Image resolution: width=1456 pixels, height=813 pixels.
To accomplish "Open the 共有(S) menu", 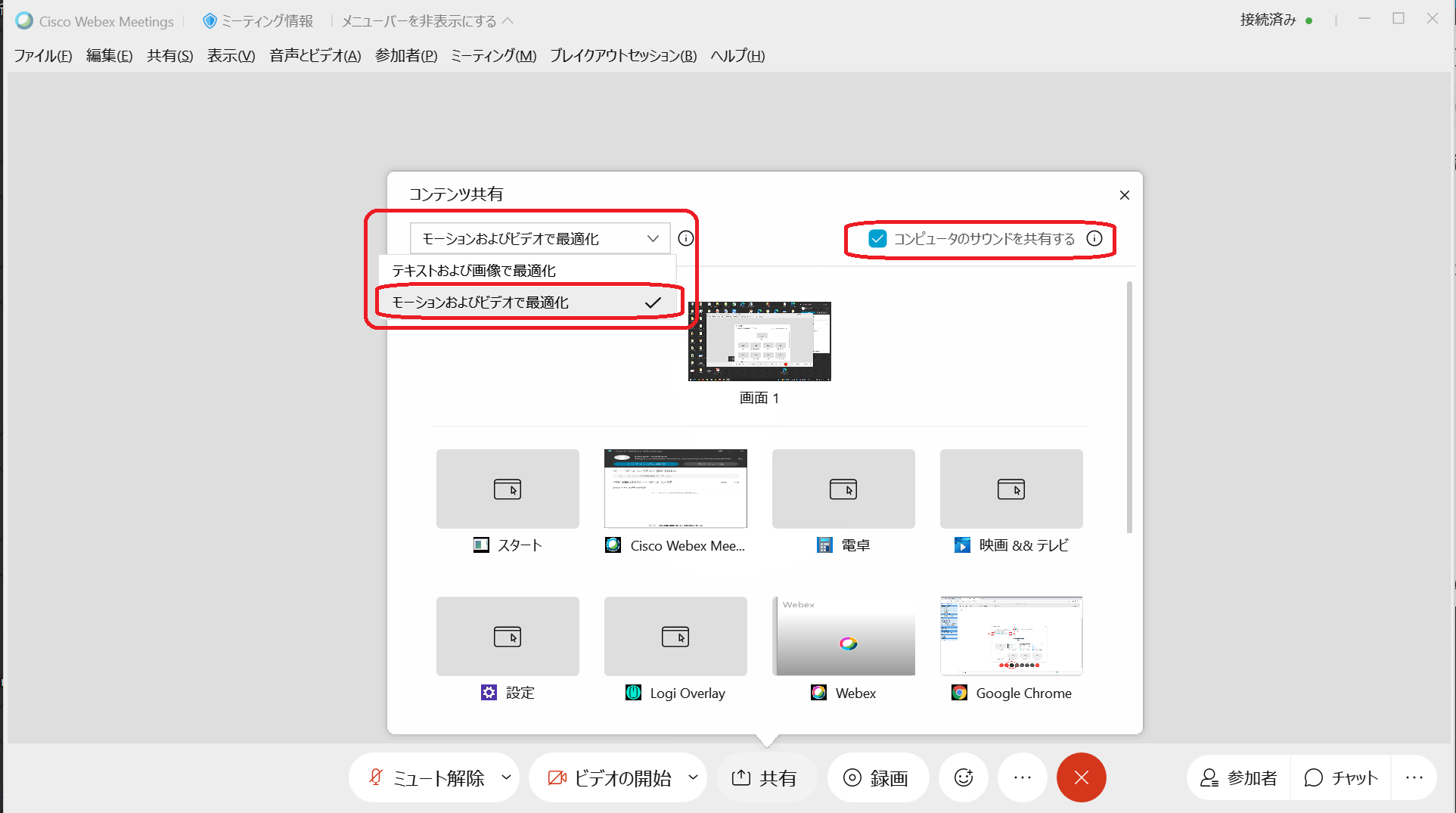I will (x=170, y=56).
